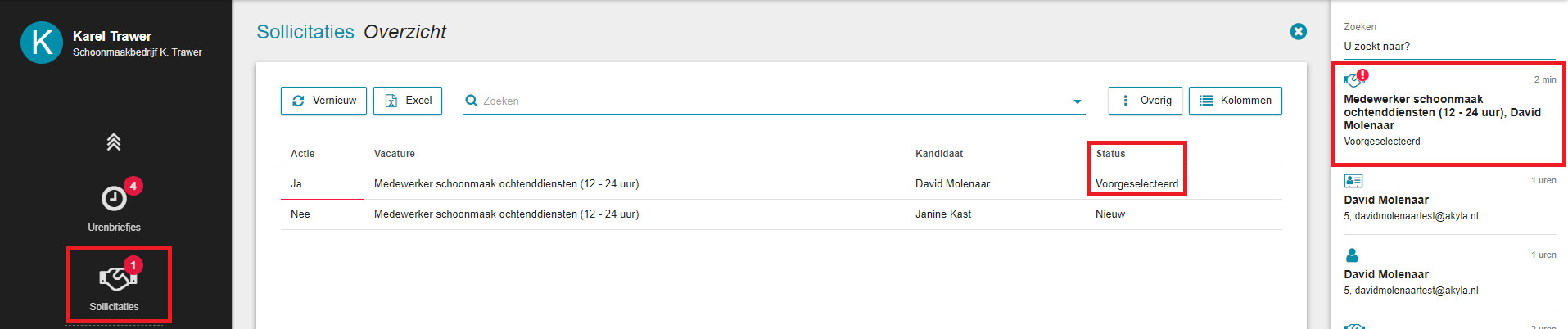Click the 'U zoekt naar?' search field
The width and height of the screenshot is (1568, 329).
click(x=1449, y=47)
